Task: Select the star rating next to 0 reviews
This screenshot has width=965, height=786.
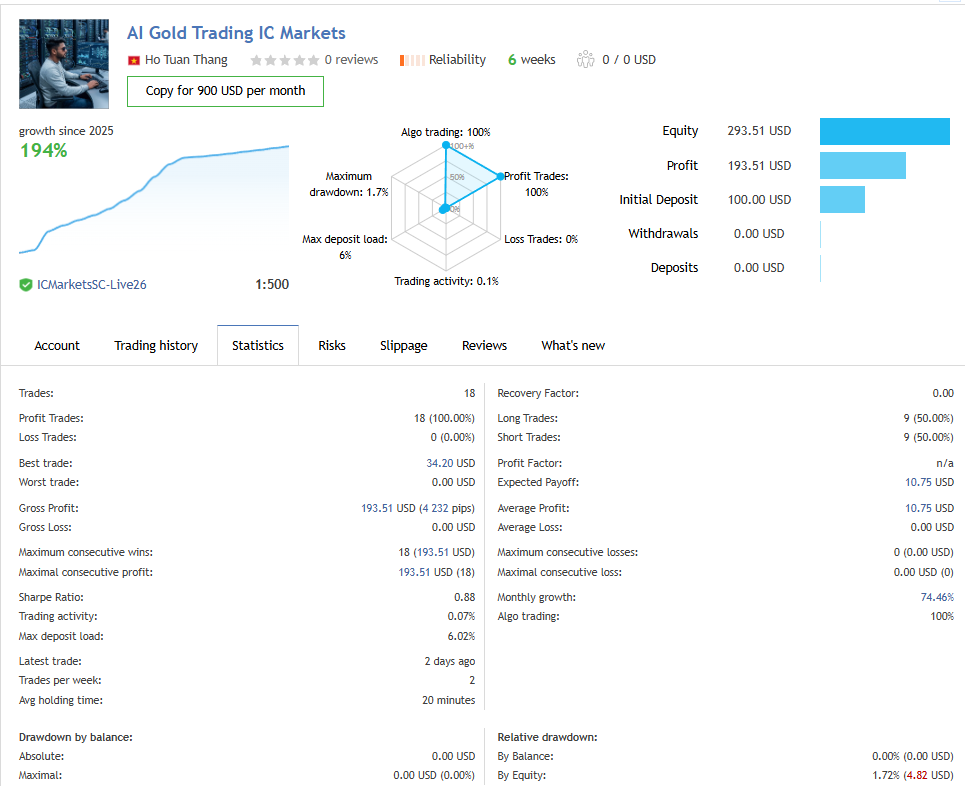Action: pyautogui.click(x=284, y=59)
